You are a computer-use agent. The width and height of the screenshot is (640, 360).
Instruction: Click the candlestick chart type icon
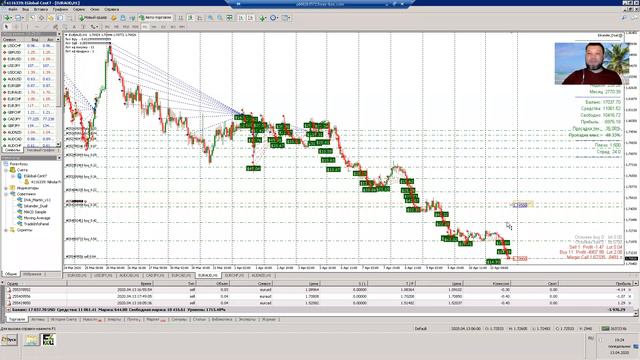(190, 18)
